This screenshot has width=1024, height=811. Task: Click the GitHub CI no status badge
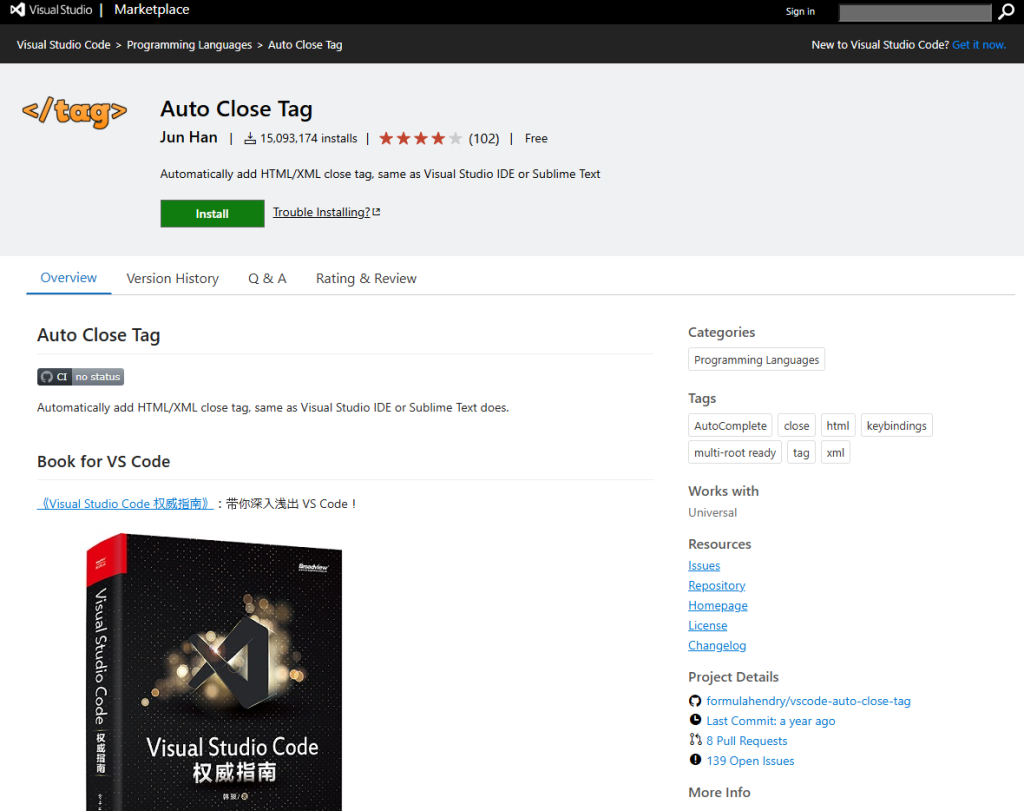click(x=80, y=377)
